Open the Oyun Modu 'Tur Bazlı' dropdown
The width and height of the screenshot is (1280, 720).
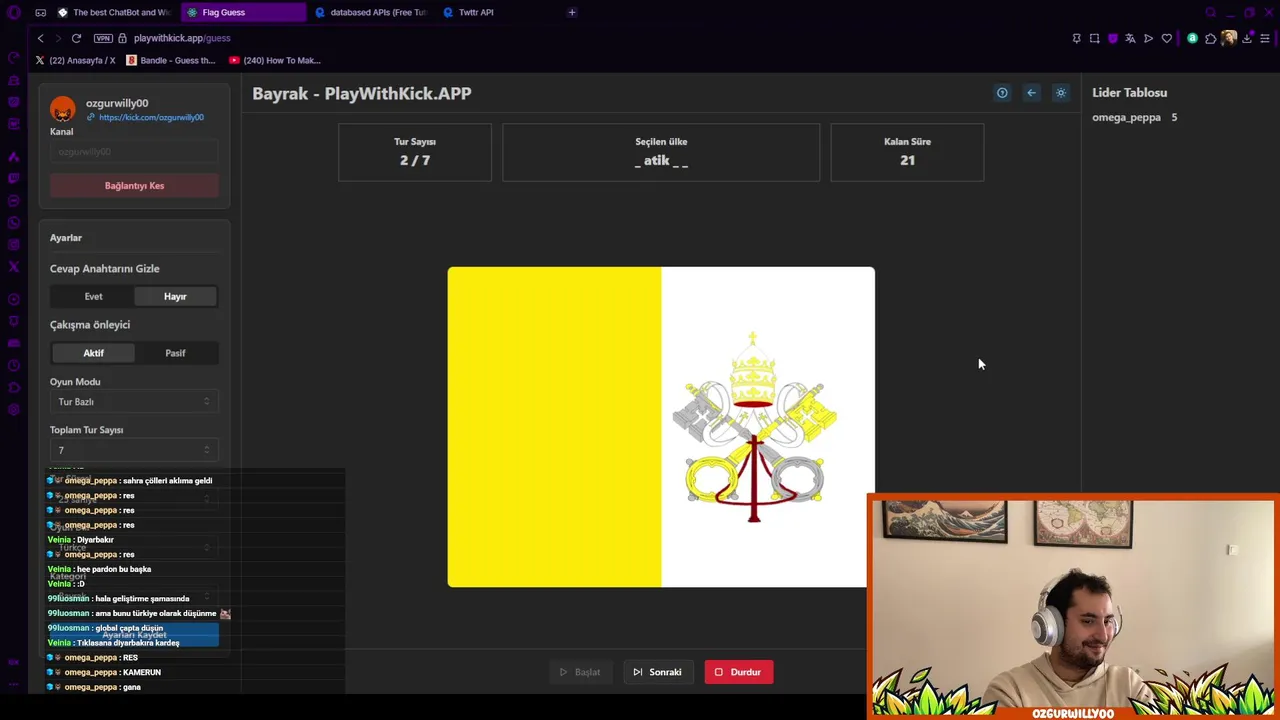tap(134, 401)
